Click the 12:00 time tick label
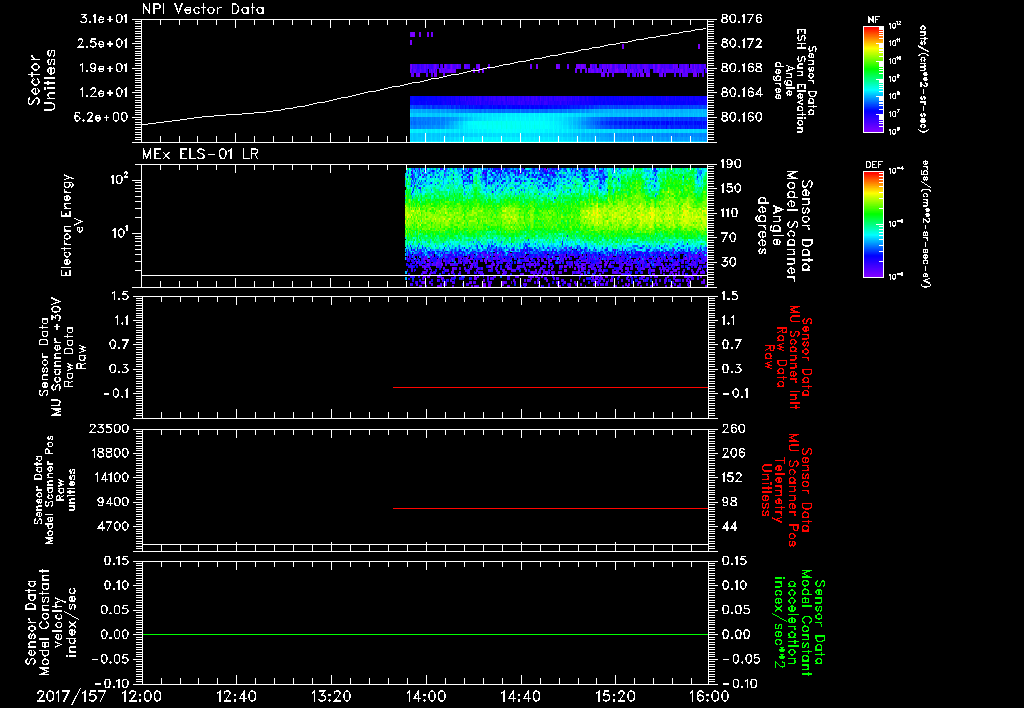The height and width of the screenshot is (708, 1024). coord(142,696)
